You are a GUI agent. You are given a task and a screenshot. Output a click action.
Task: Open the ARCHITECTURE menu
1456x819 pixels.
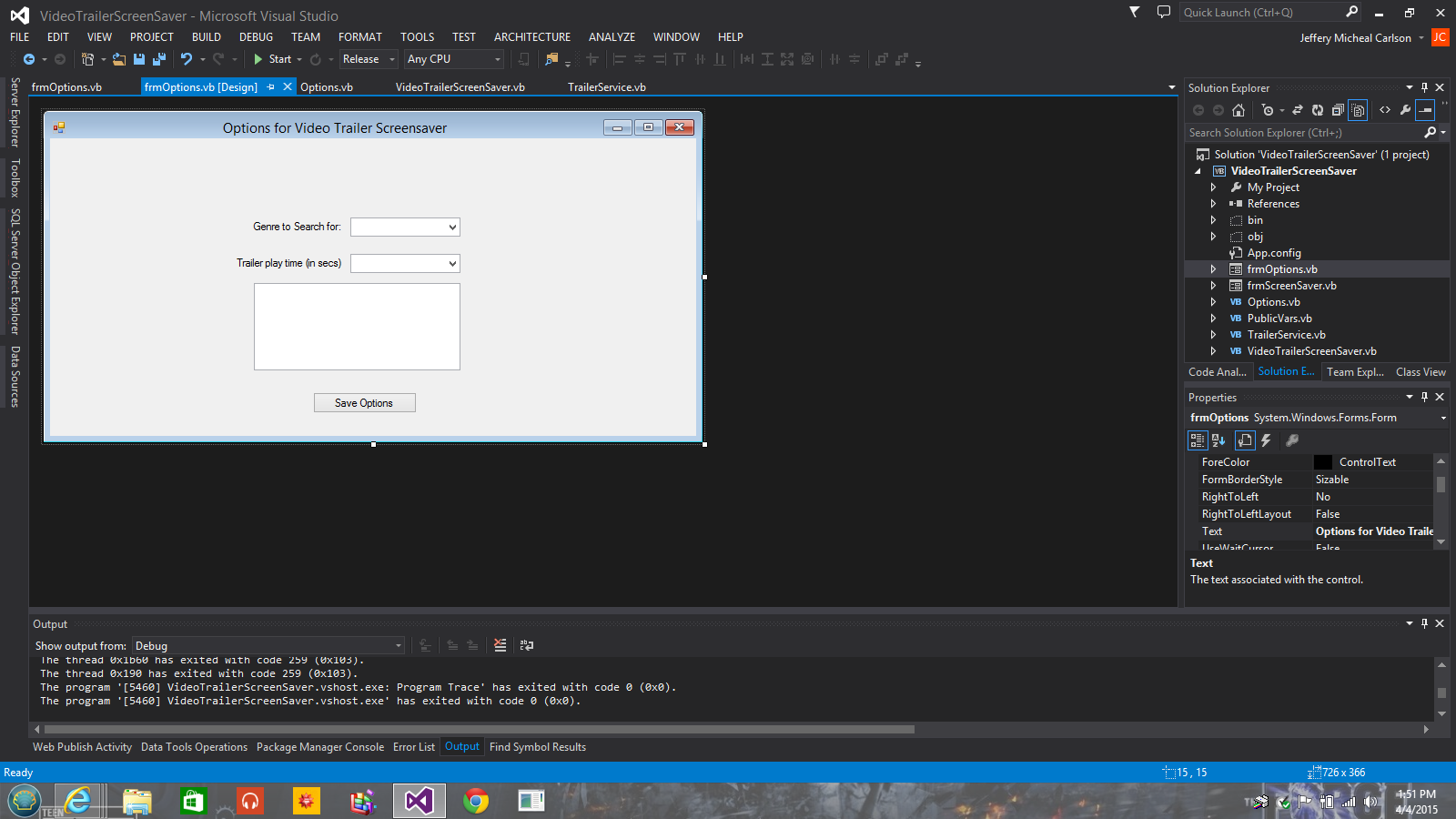coord(532,37)
